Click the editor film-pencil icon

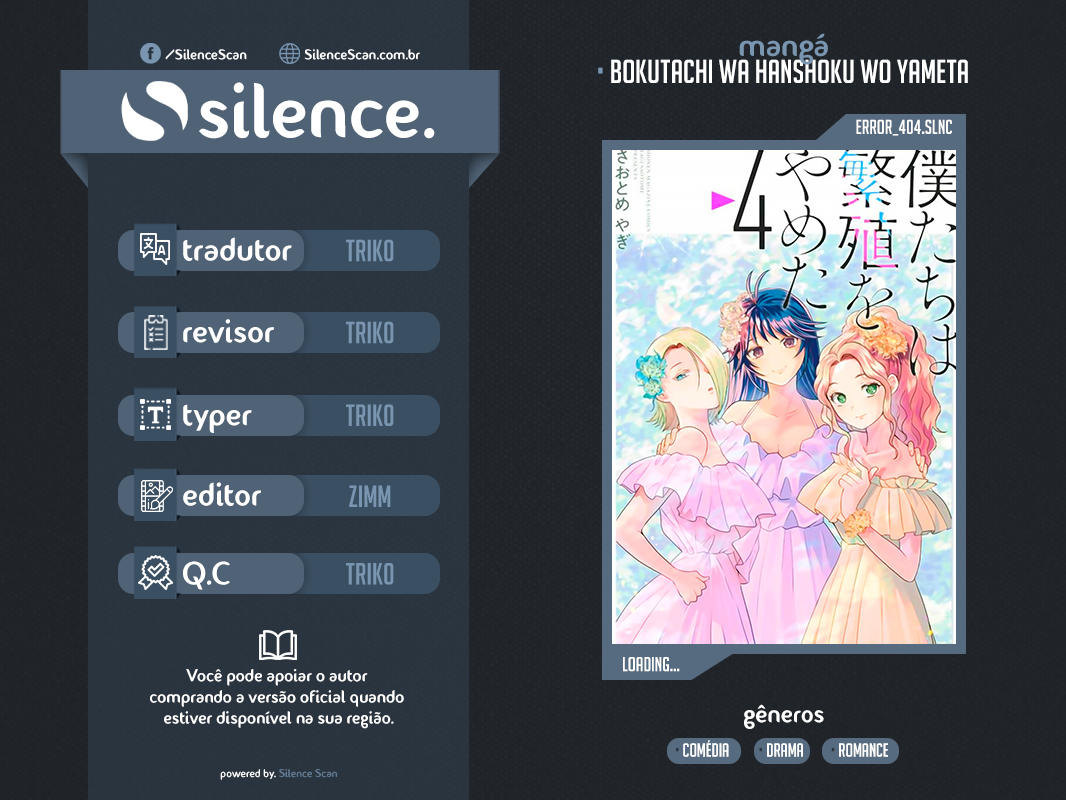click(155, 495)
